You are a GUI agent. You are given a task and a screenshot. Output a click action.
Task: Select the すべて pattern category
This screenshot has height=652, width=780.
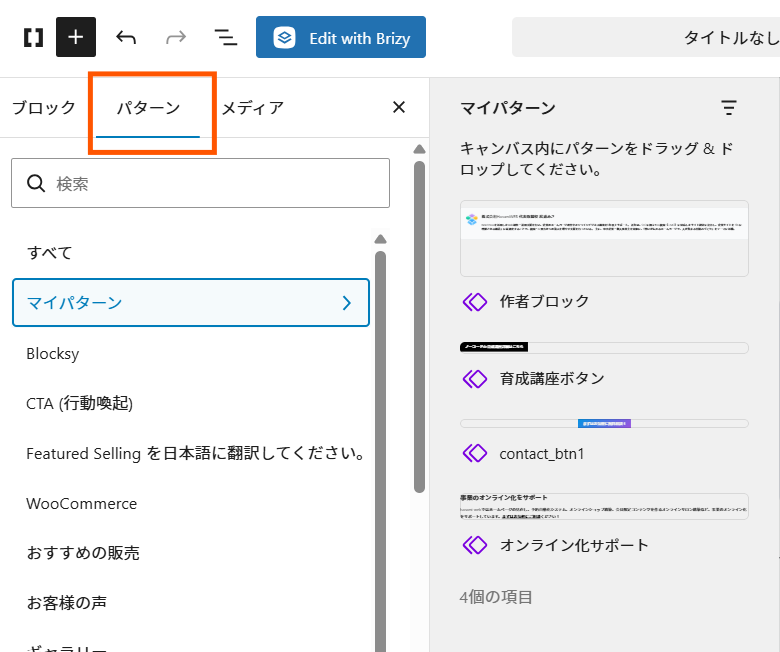point(50,252)
